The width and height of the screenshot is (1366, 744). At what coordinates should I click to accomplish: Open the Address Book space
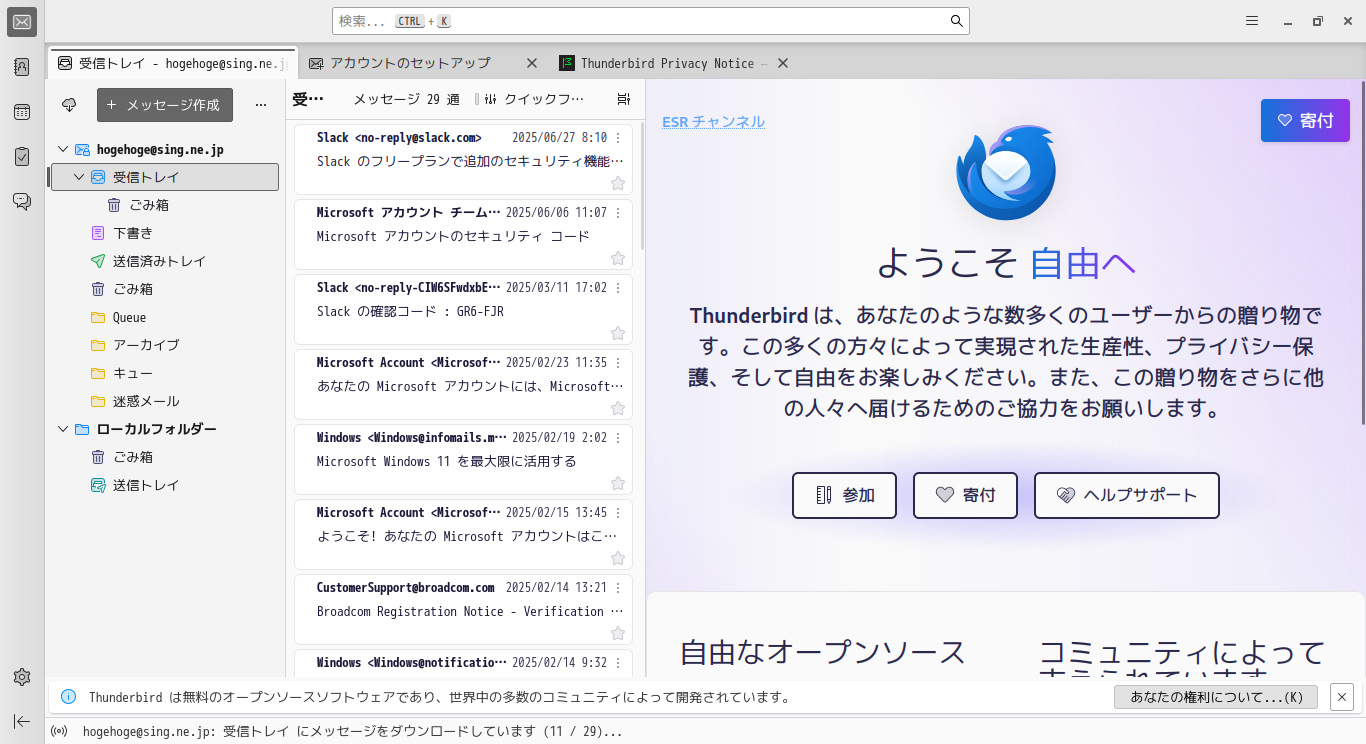click(22, 67)
